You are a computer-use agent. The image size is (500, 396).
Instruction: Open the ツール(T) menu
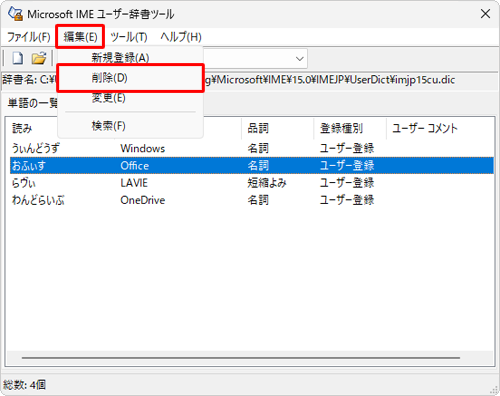coord(129,37)
